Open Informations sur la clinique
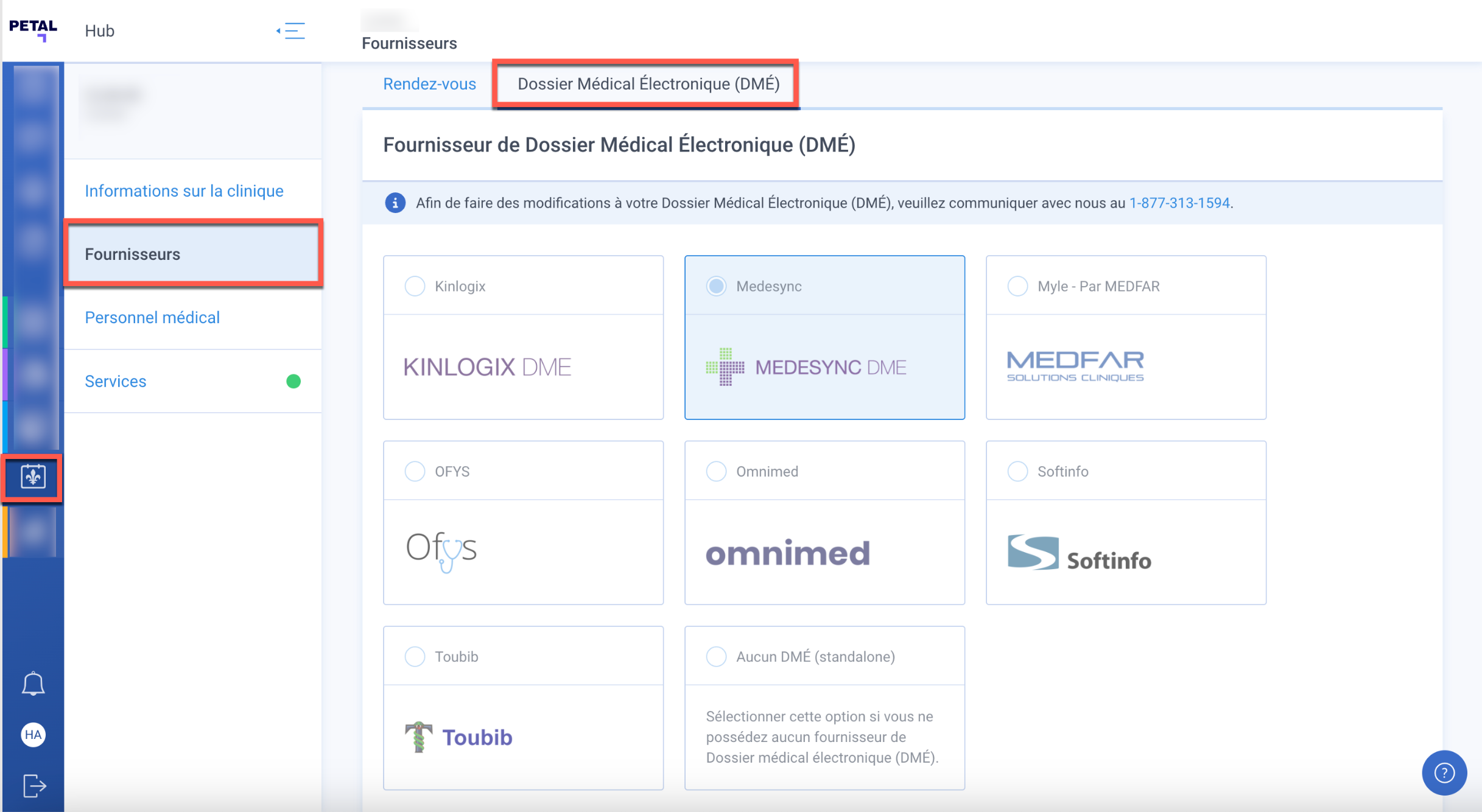Screen dimensions: 1482x812 (192, 191)
